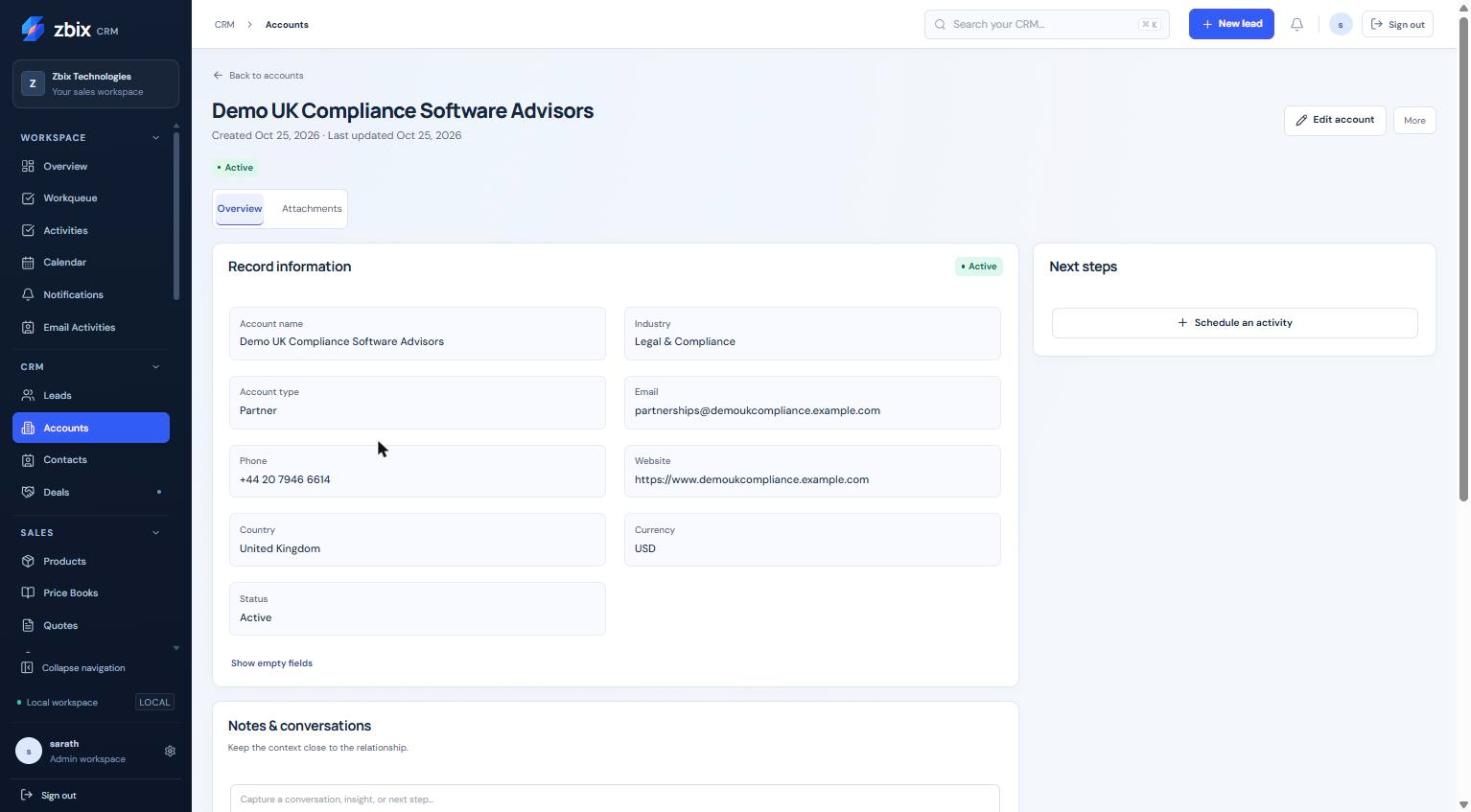1471x812 pixels.
Task: Click the New lead button
Action: pyautogui.click(x=1231, y=24)
